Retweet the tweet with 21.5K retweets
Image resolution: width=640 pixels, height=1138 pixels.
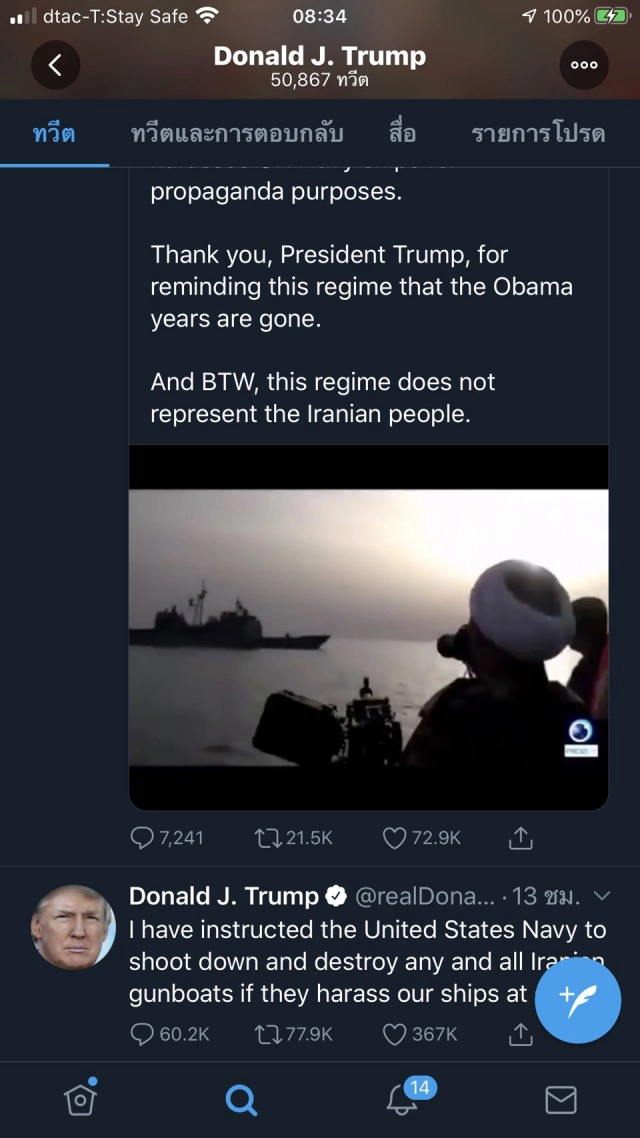[x=268, y=838]
